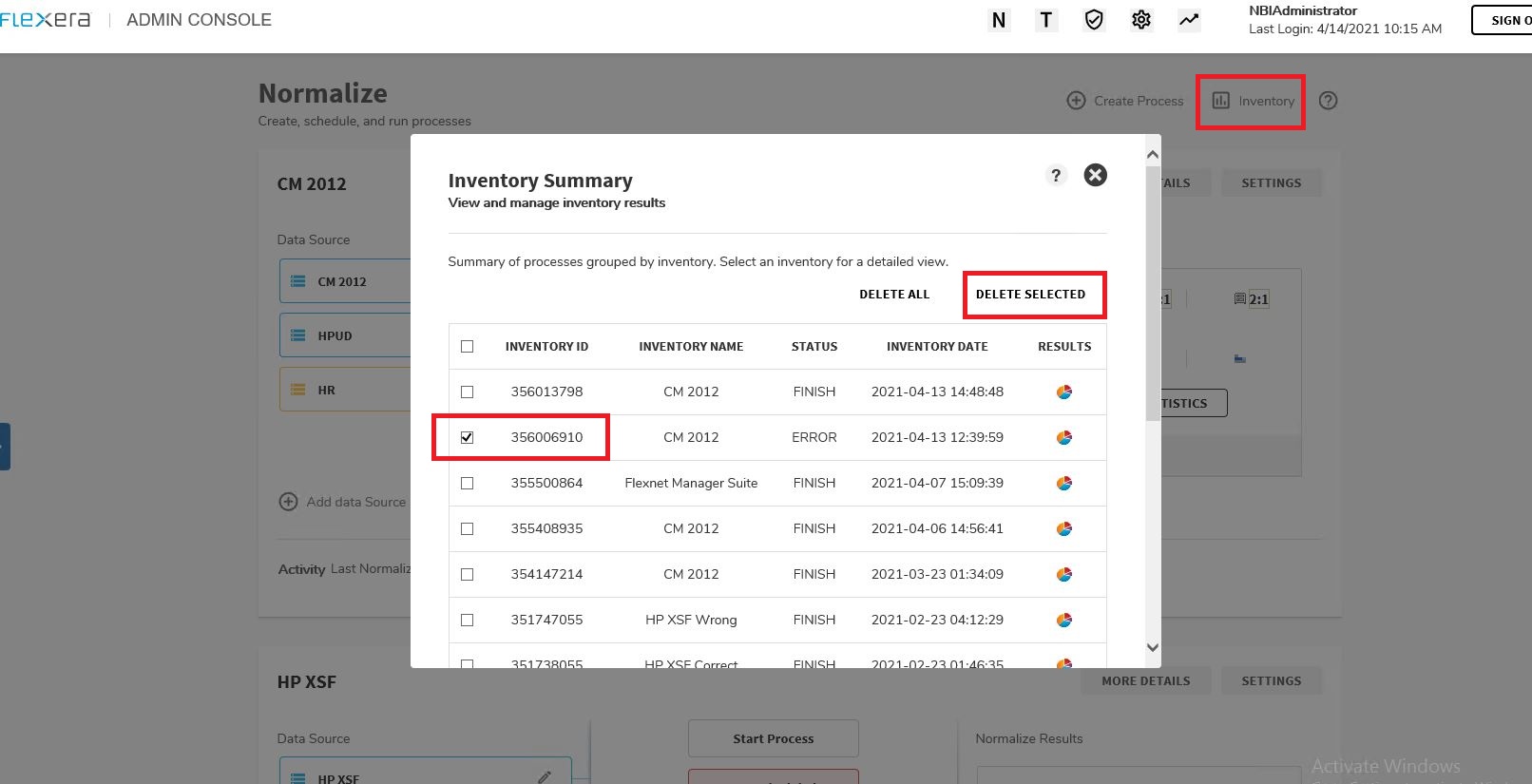The height and width of the screenshot is (784, 1532).
Task: Sort by INVENTORY ID column header
Action: [x=546, y=347]
